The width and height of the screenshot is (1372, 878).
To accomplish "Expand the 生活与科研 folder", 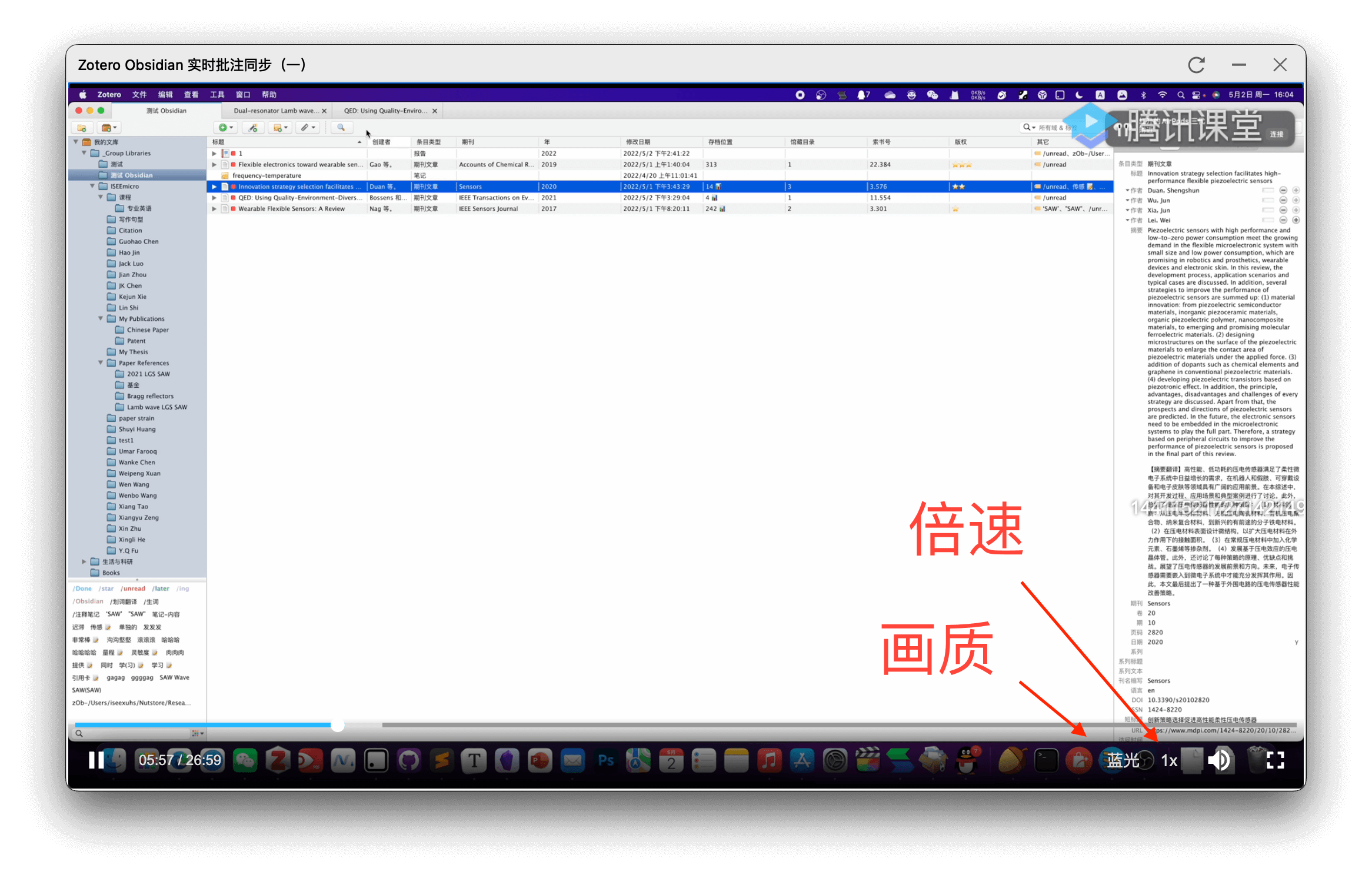I will click(x=84, y=561).
